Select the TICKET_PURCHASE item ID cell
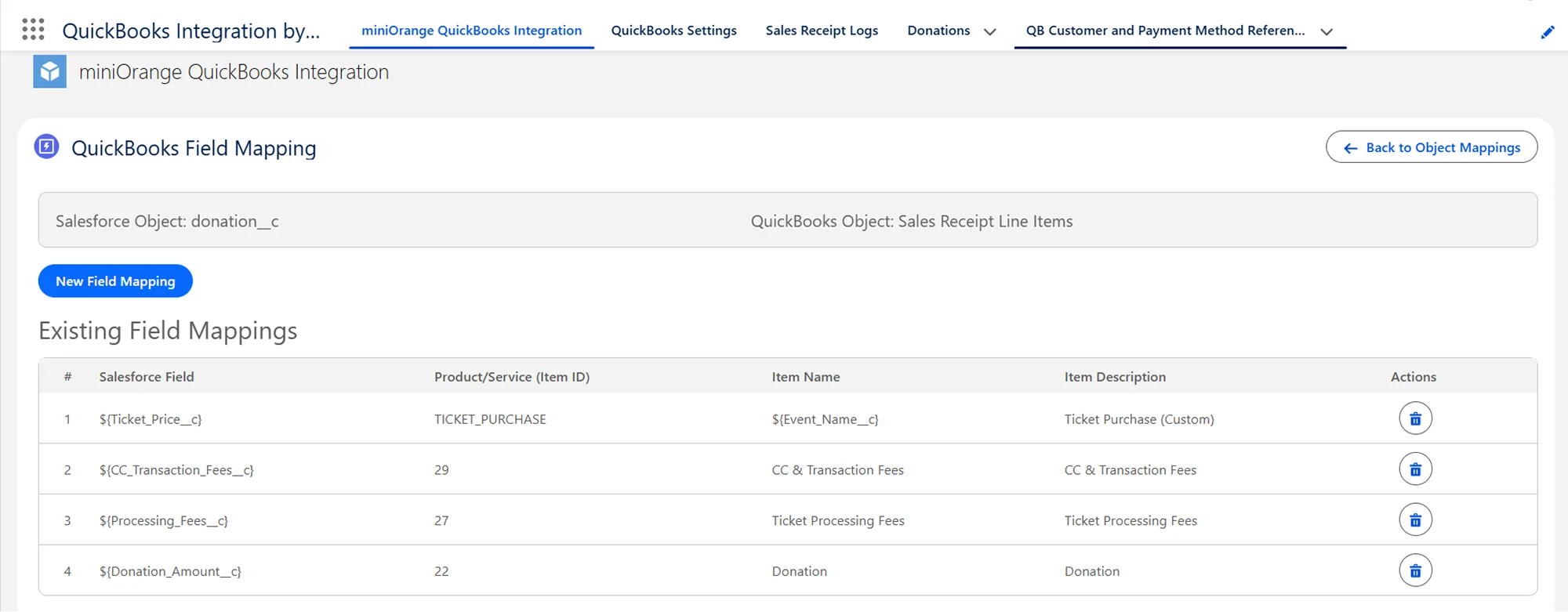 (x=490, y=419)
